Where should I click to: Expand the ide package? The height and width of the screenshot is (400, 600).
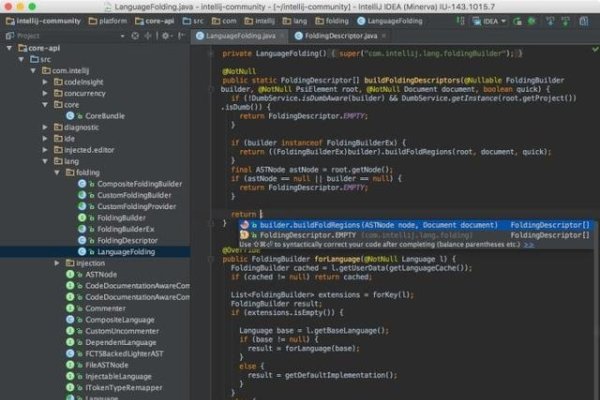pos(45,139)
